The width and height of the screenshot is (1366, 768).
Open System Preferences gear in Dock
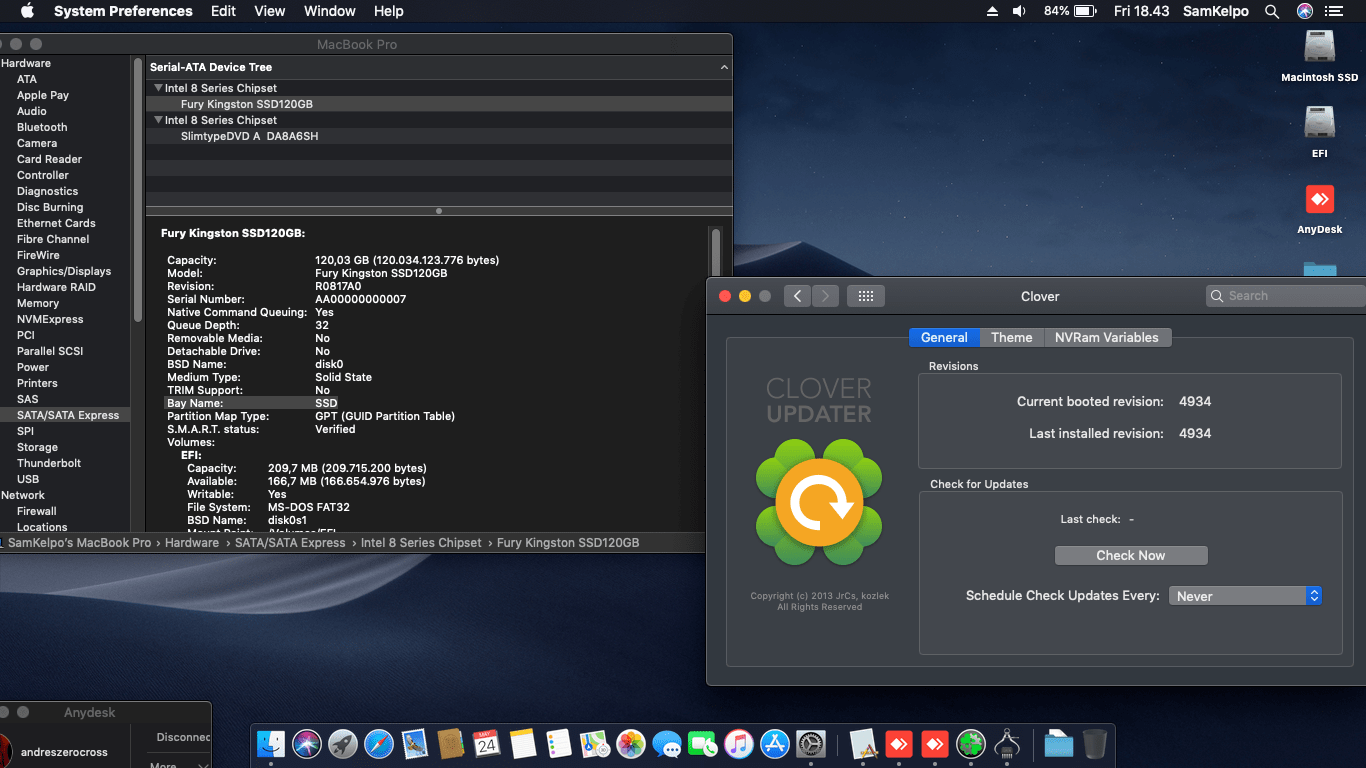click(811, 744)
